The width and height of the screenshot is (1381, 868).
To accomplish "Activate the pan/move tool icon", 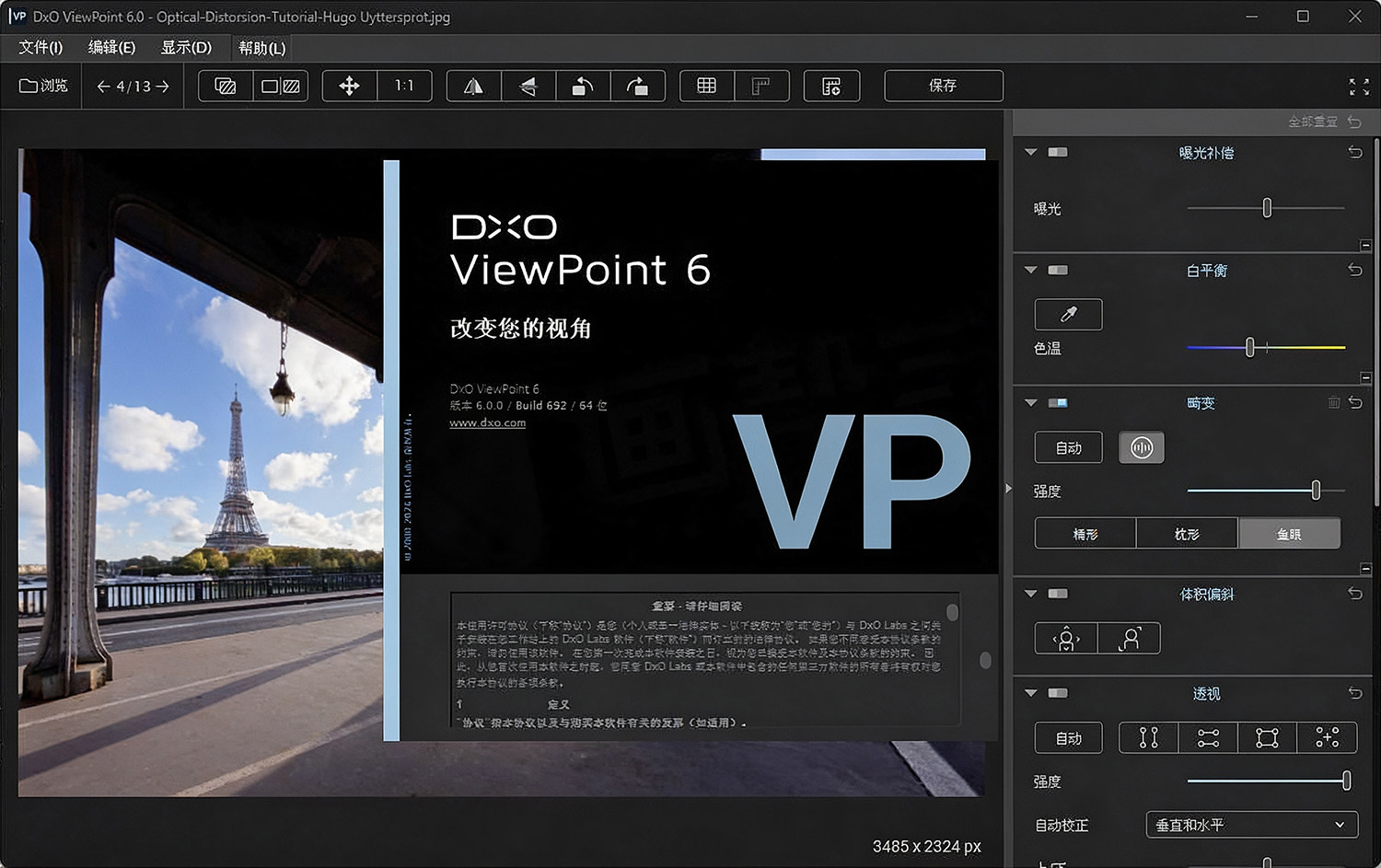I will [x=349, y=86].
